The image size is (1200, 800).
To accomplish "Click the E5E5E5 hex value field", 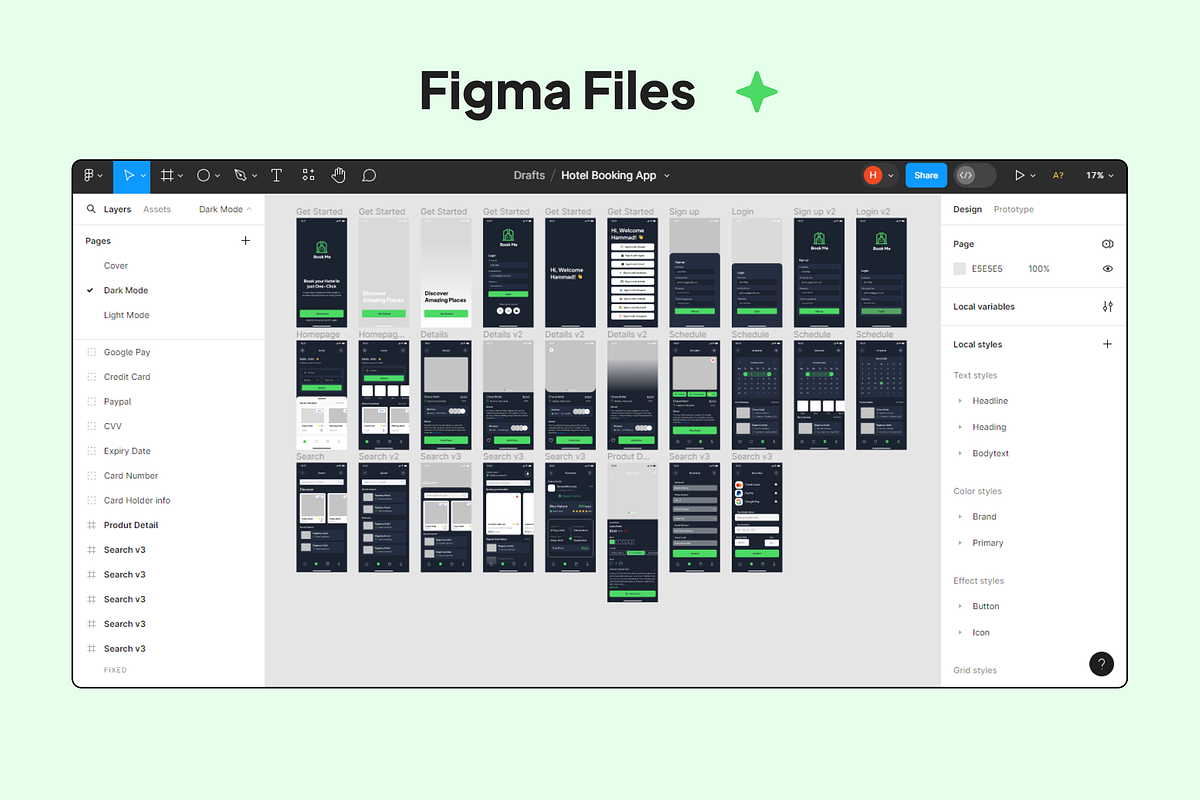I will coord(987,269).
